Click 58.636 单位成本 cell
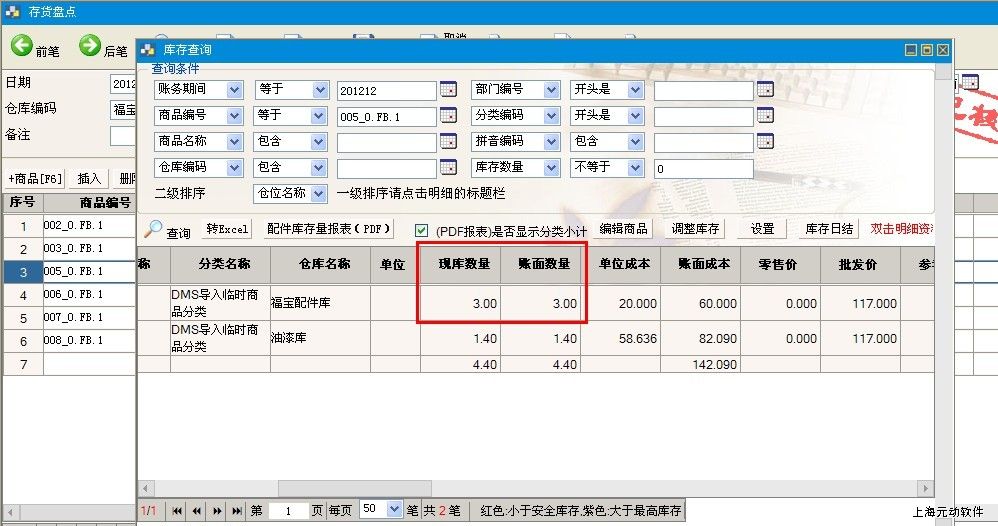This screenshot has width=998, height=526. (x=621, y=338)
